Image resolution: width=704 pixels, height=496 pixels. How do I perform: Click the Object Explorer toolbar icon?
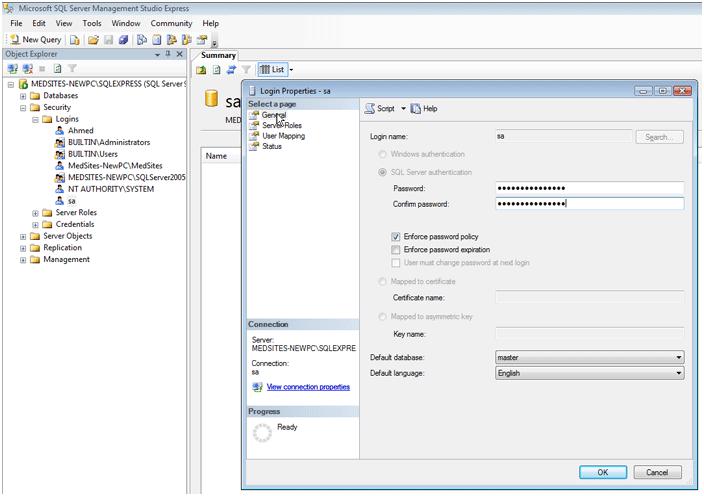tap(172, 40)
